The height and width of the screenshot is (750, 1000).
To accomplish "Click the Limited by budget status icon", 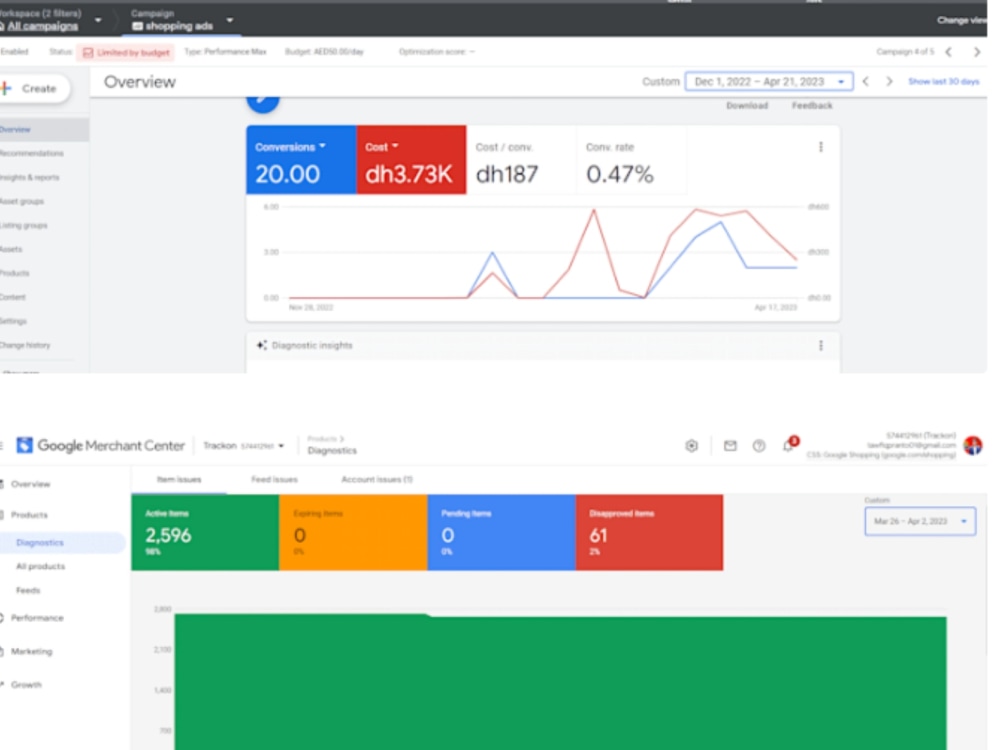I will click(88, 52).
